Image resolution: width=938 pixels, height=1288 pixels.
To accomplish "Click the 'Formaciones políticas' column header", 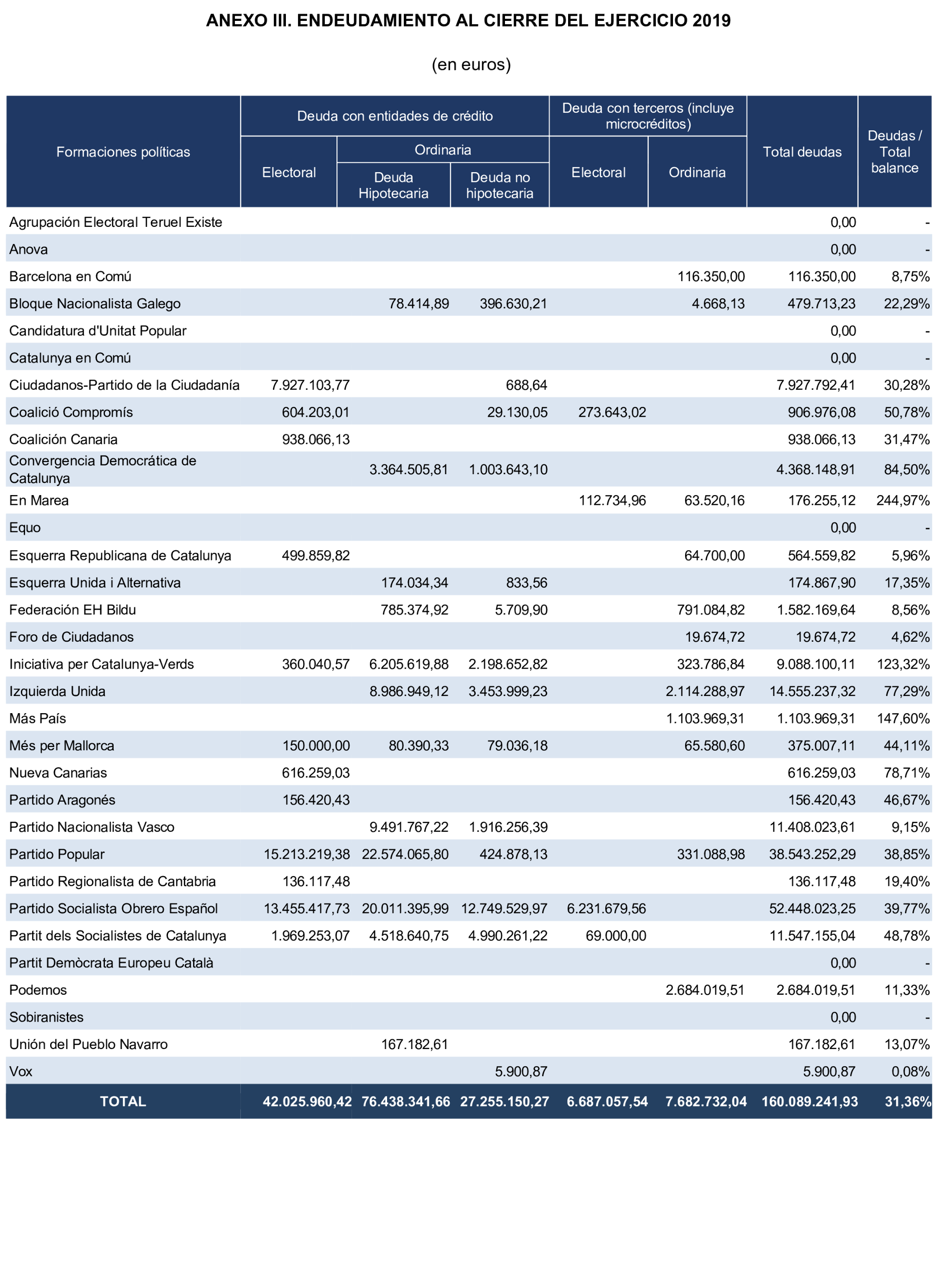I will pyautogui.click(x=123, y=152).
